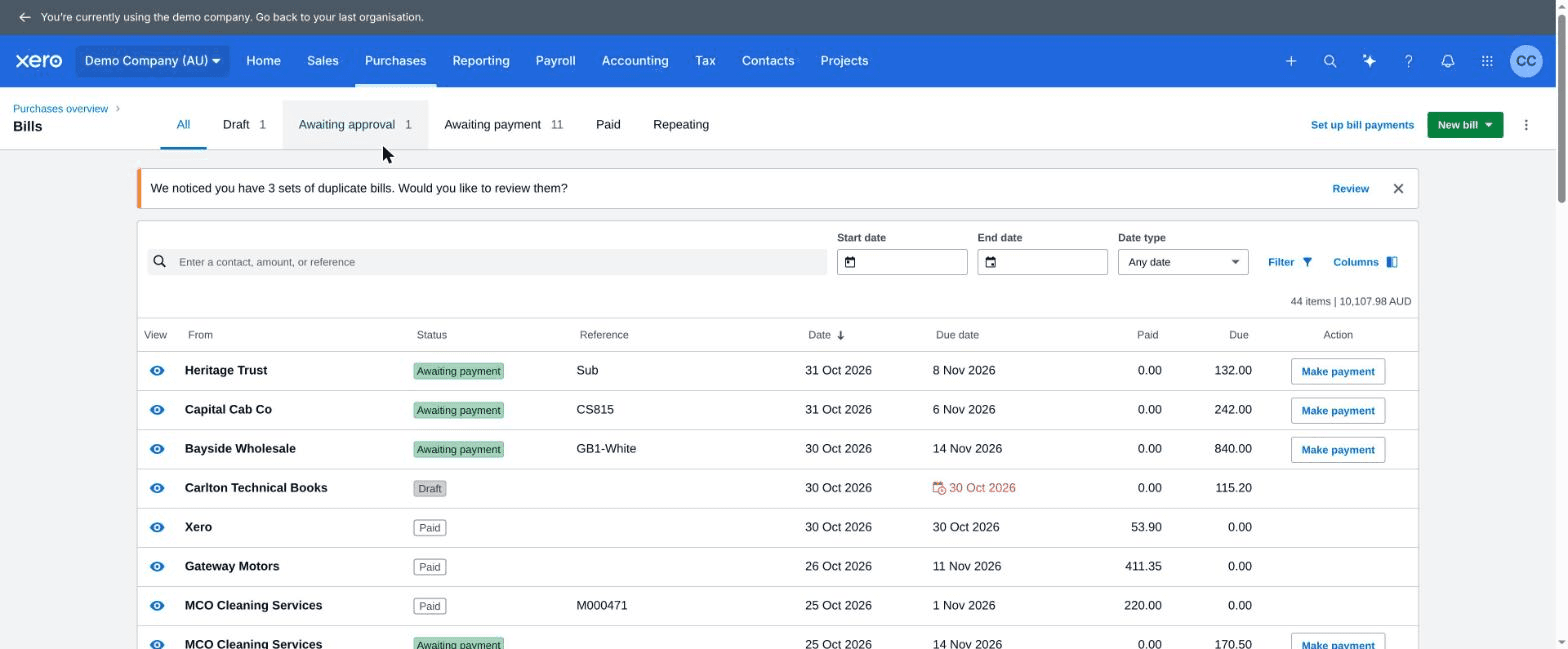The width and height of the screenshot is (1568, 649).
Task: Make payment for Capital Cab Co
Action: coord(1338,410)
